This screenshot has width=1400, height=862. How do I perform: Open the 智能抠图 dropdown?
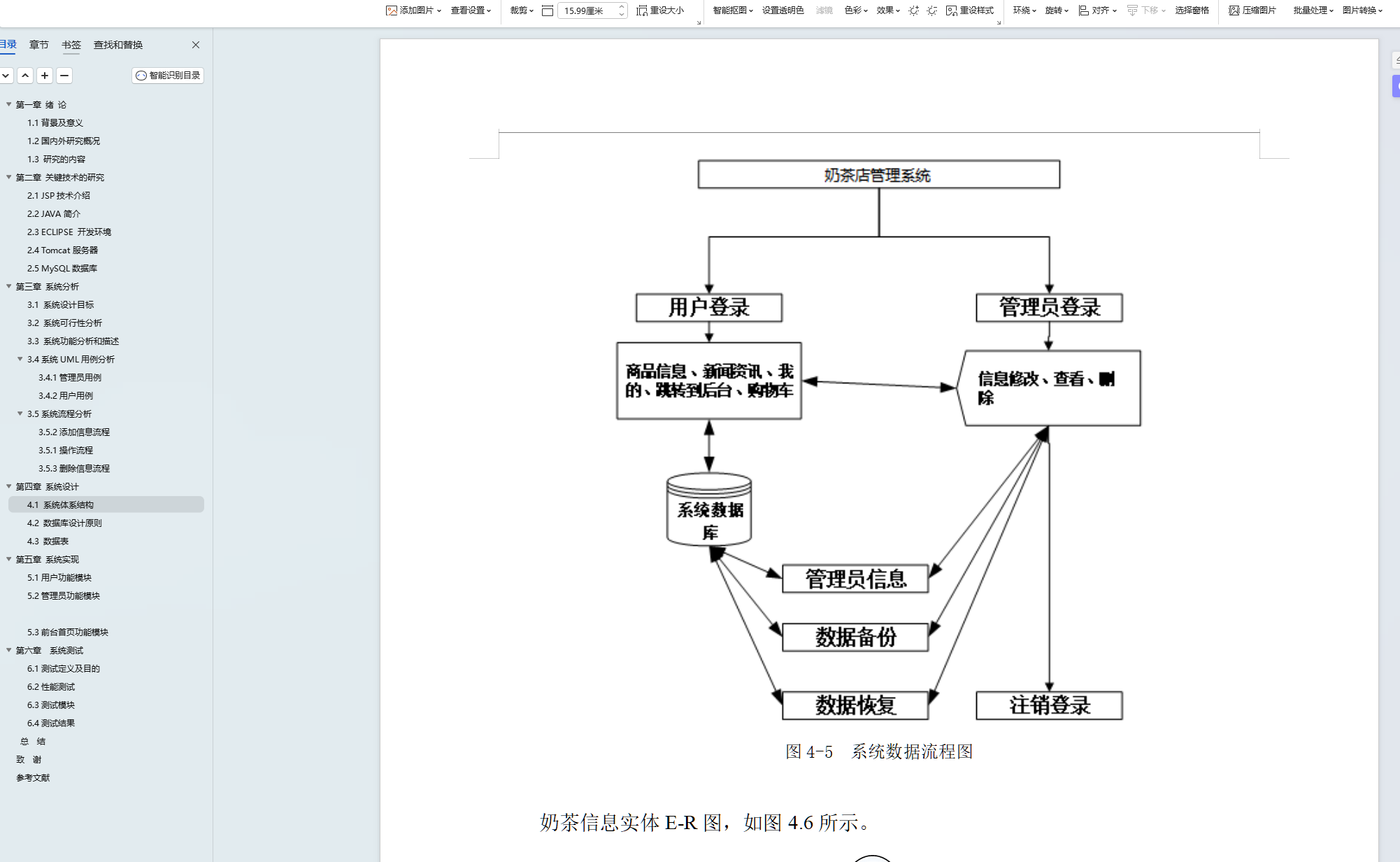733,10
